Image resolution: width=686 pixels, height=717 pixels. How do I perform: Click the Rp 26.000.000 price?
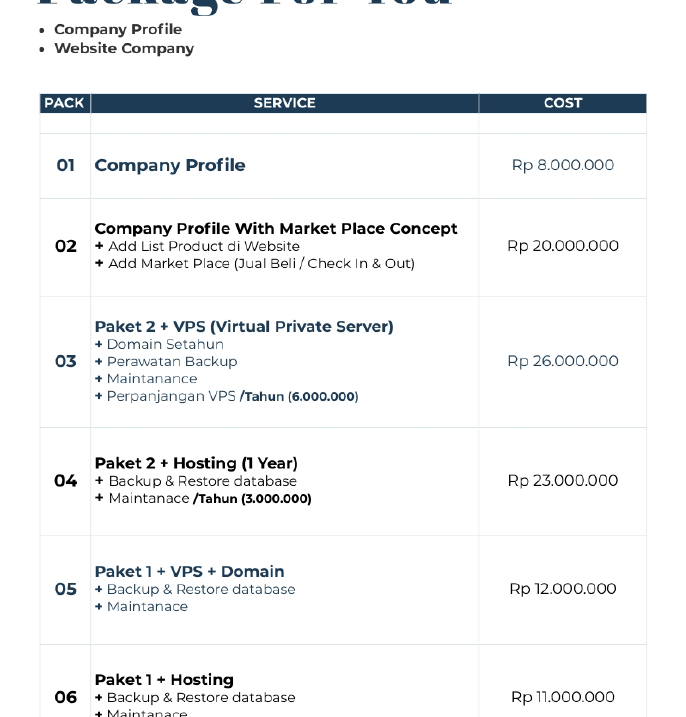point(562,361)
